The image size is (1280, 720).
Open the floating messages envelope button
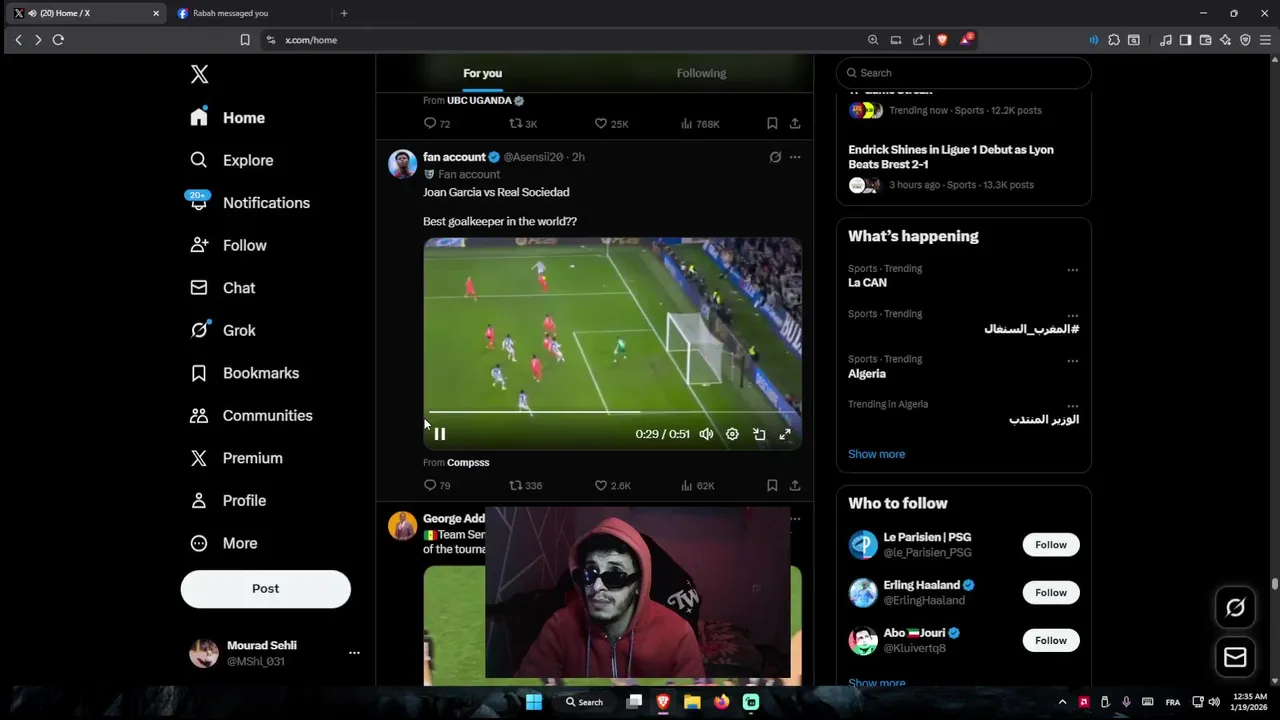click(x=1235, y=657)
